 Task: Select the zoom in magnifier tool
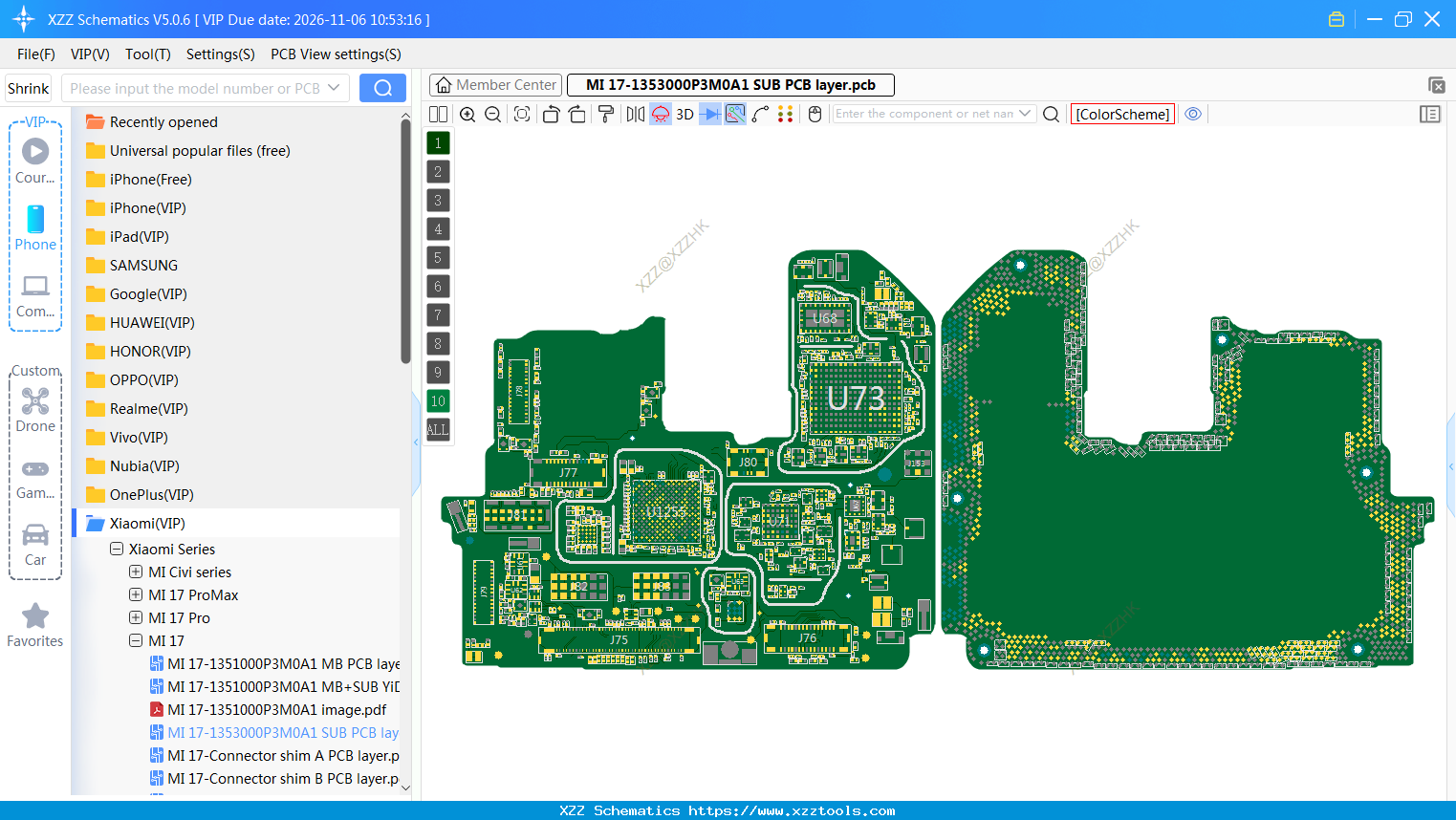pos(467,114)
